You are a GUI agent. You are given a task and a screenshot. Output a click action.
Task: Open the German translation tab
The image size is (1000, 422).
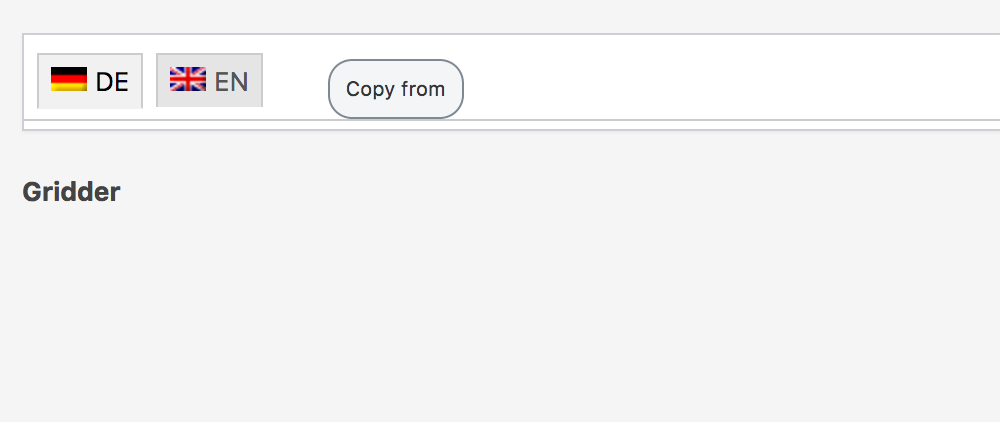coord(90,81)
